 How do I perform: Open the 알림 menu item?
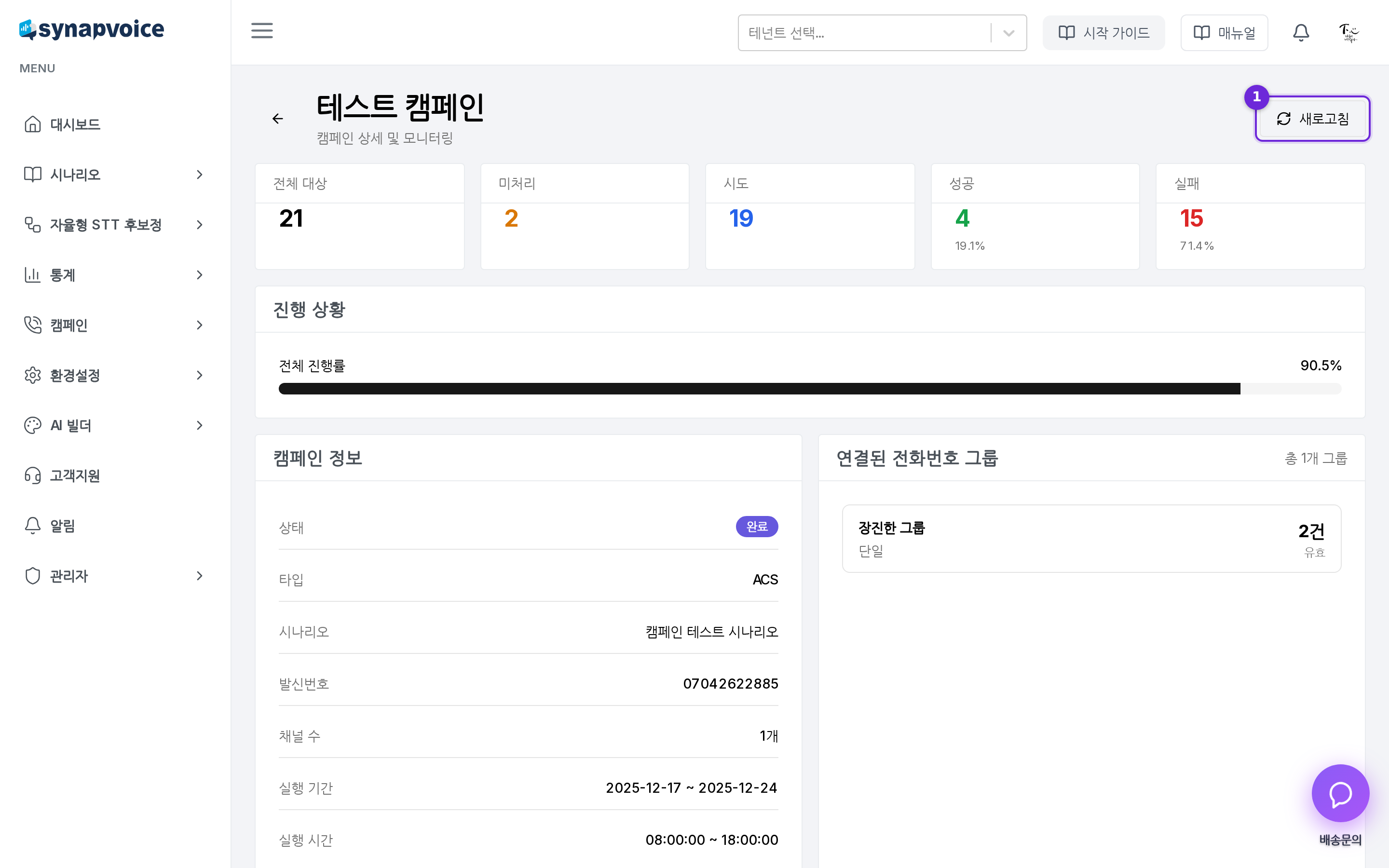(115, 525)
